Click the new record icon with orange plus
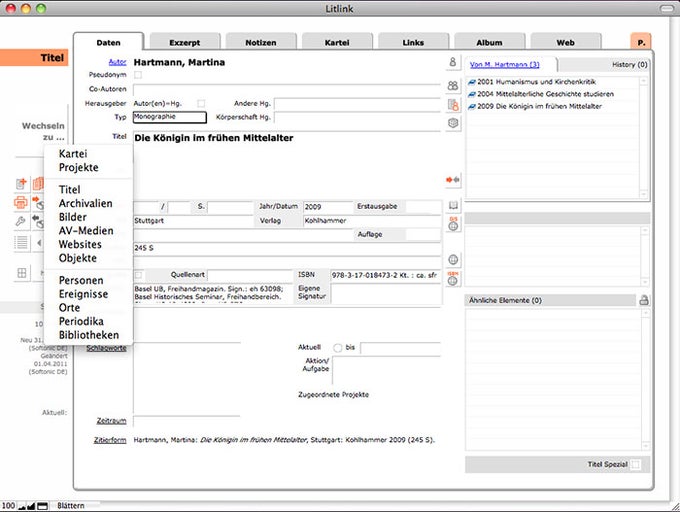The image size is (680, 512). [21, 184]
